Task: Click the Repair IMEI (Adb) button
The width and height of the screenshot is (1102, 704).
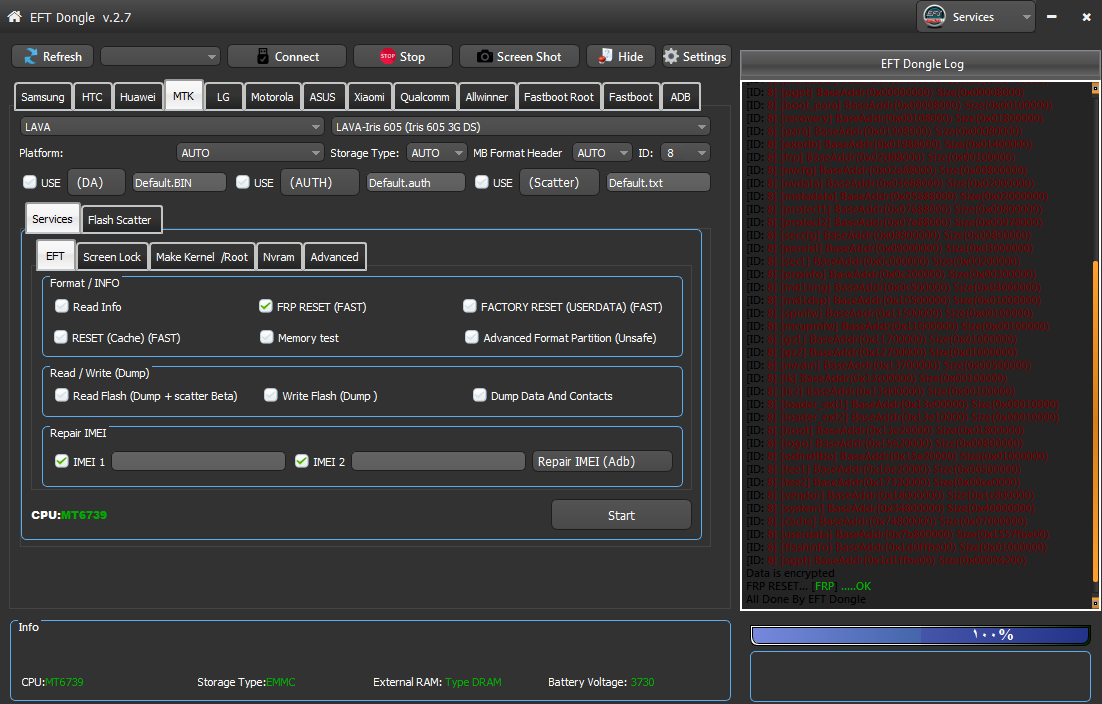Action: tap(602, 461)
